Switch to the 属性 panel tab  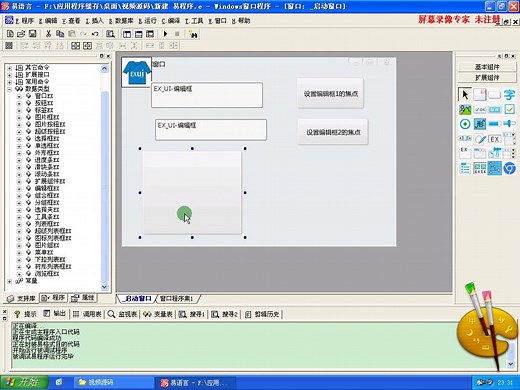[x=83, y=298]
